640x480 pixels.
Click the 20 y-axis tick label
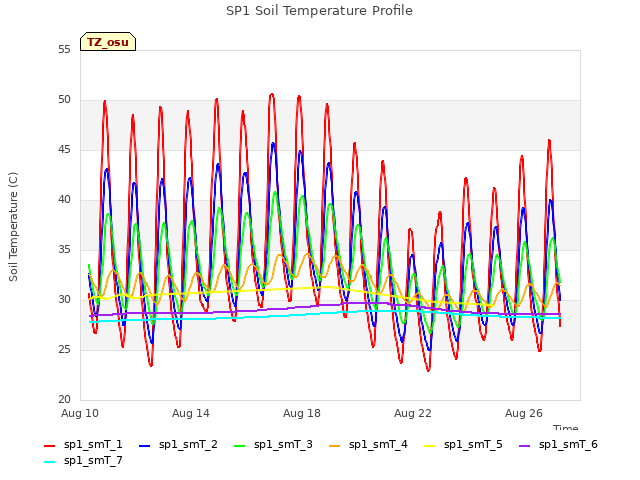coord(64,400)
